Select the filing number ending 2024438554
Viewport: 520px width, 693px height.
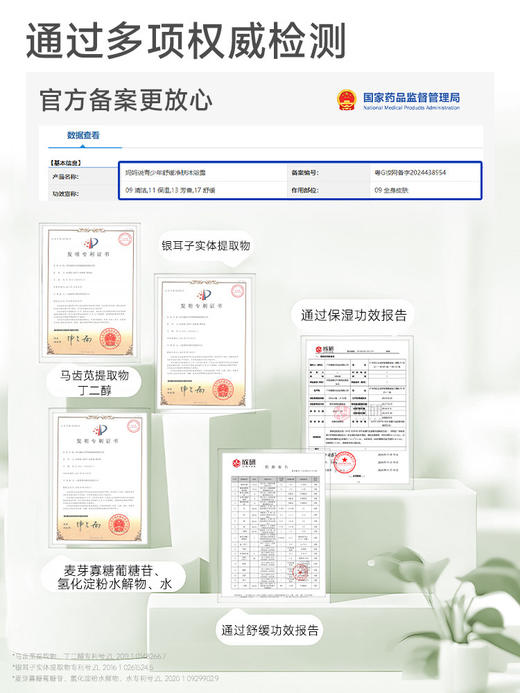tap(410, 172)
